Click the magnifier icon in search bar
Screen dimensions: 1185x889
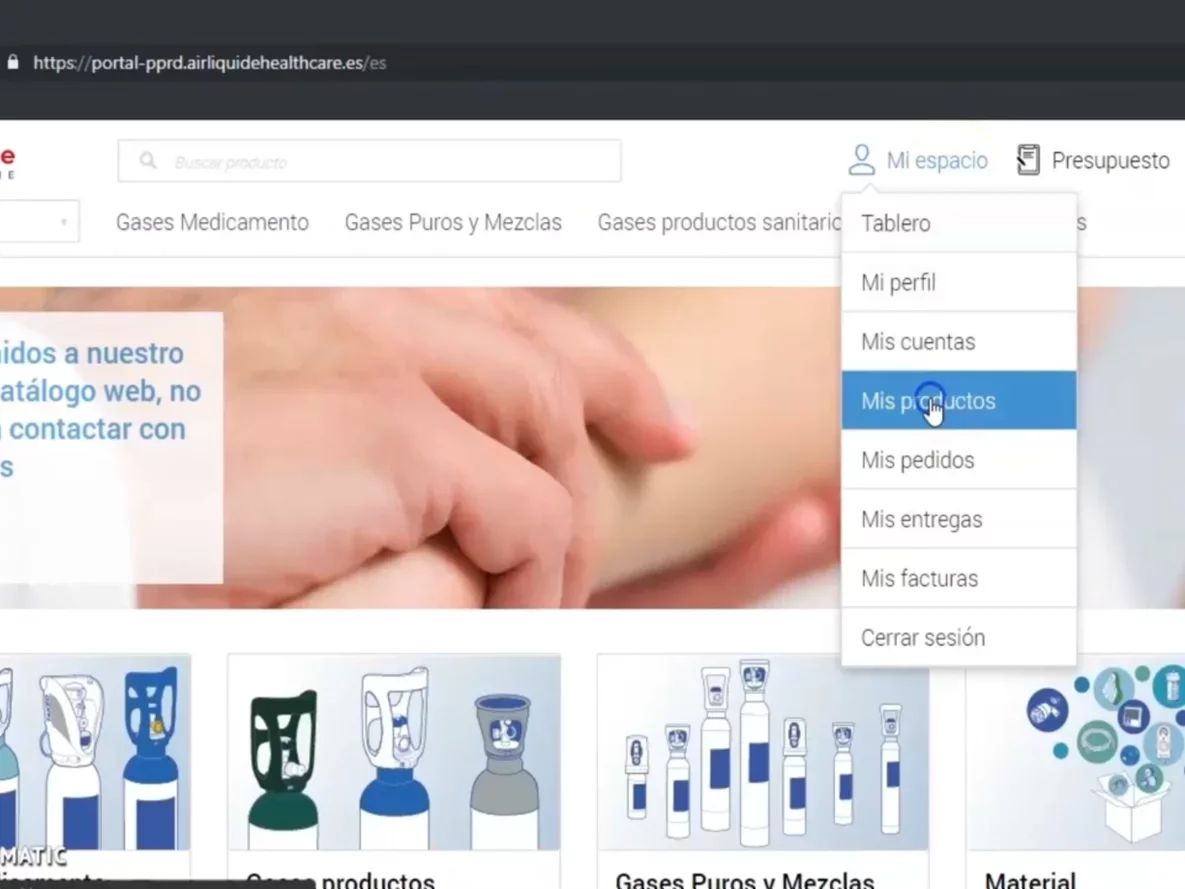(148, 161)
